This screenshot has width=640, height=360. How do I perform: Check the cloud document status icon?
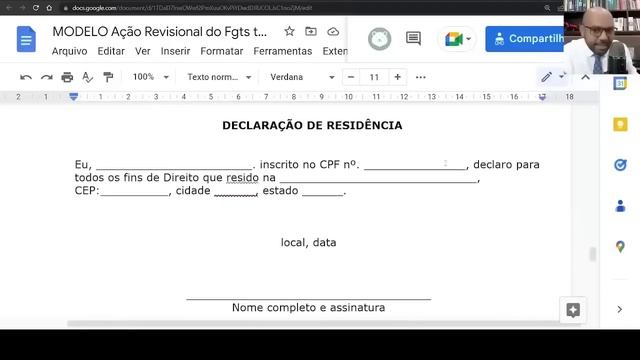coord(333,31)
